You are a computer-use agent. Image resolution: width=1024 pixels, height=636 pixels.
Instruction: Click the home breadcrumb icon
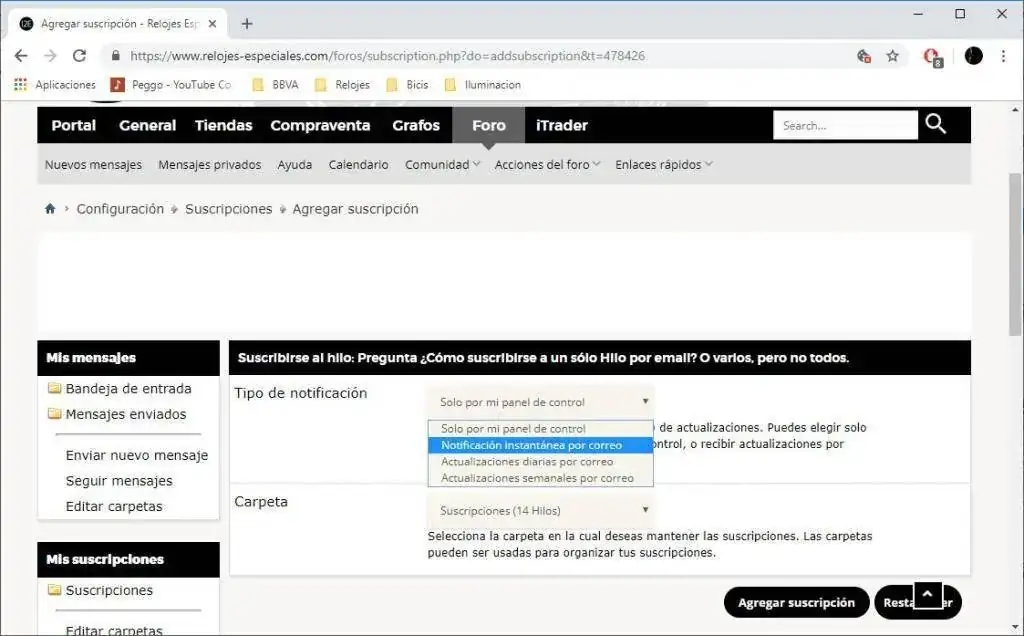tap(49, 208)
